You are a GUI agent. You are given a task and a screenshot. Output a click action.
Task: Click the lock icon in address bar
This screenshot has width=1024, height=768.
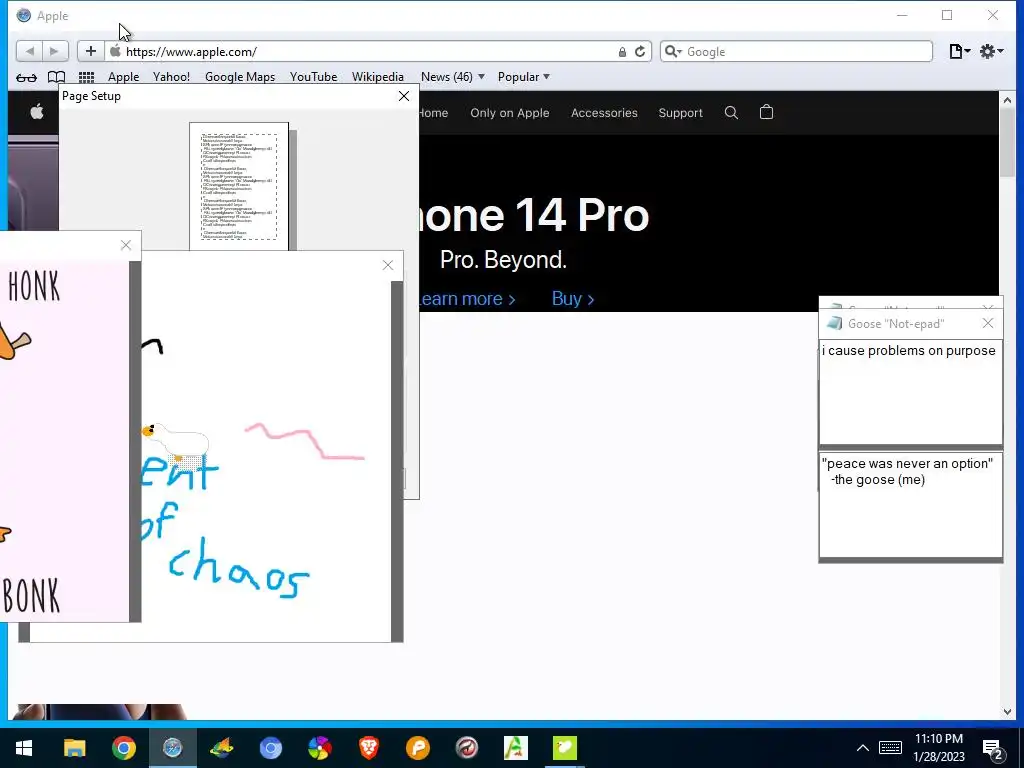click(622, 52)
